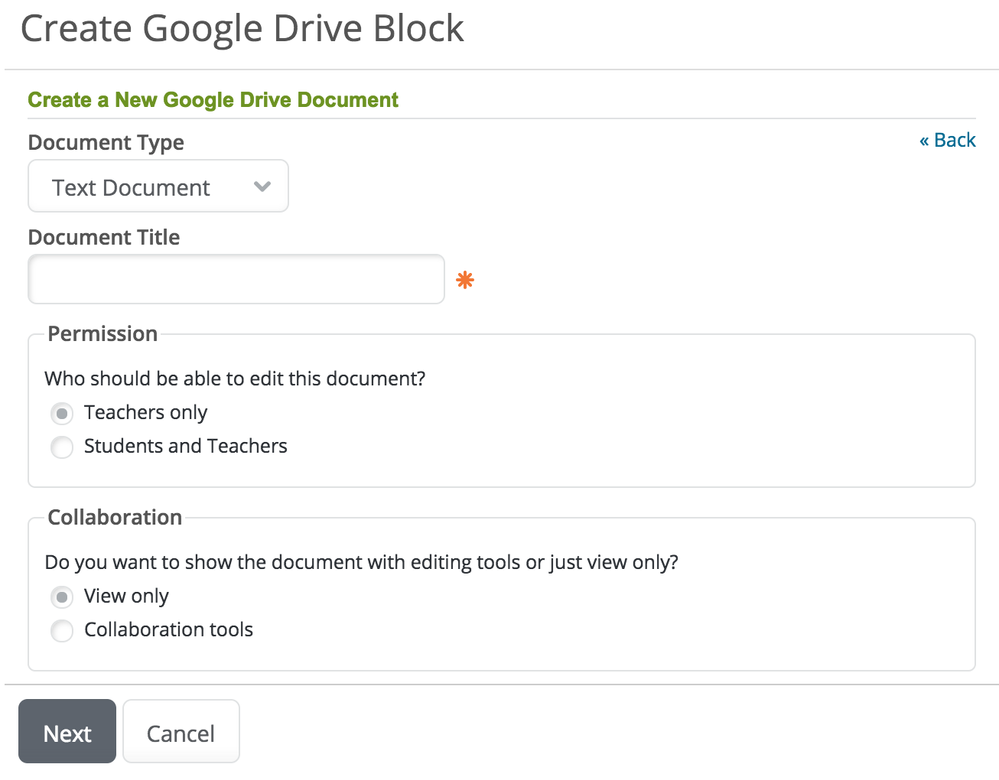Click the orange required asterisk icon
Image resolution: width=999 pixels, height=780 pixels.
(465, 281)
